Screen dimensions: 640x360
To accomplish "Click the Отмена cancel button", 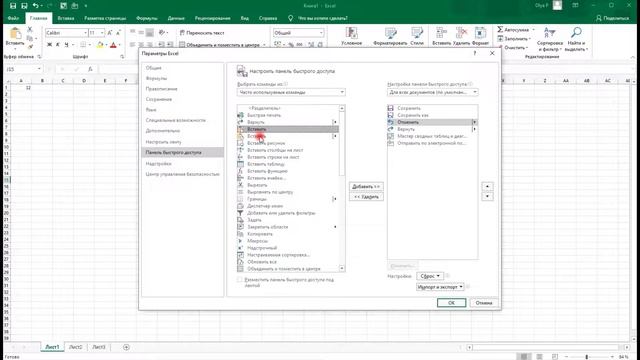I will [484, 303].
